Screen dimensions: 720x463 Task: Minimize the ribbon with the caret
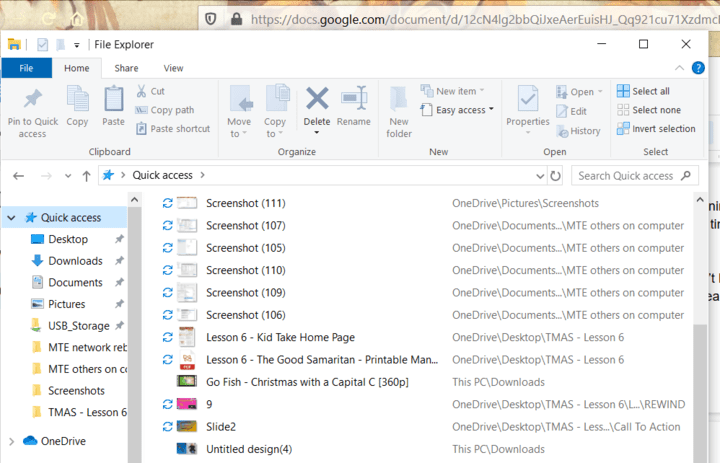(679, 68)
